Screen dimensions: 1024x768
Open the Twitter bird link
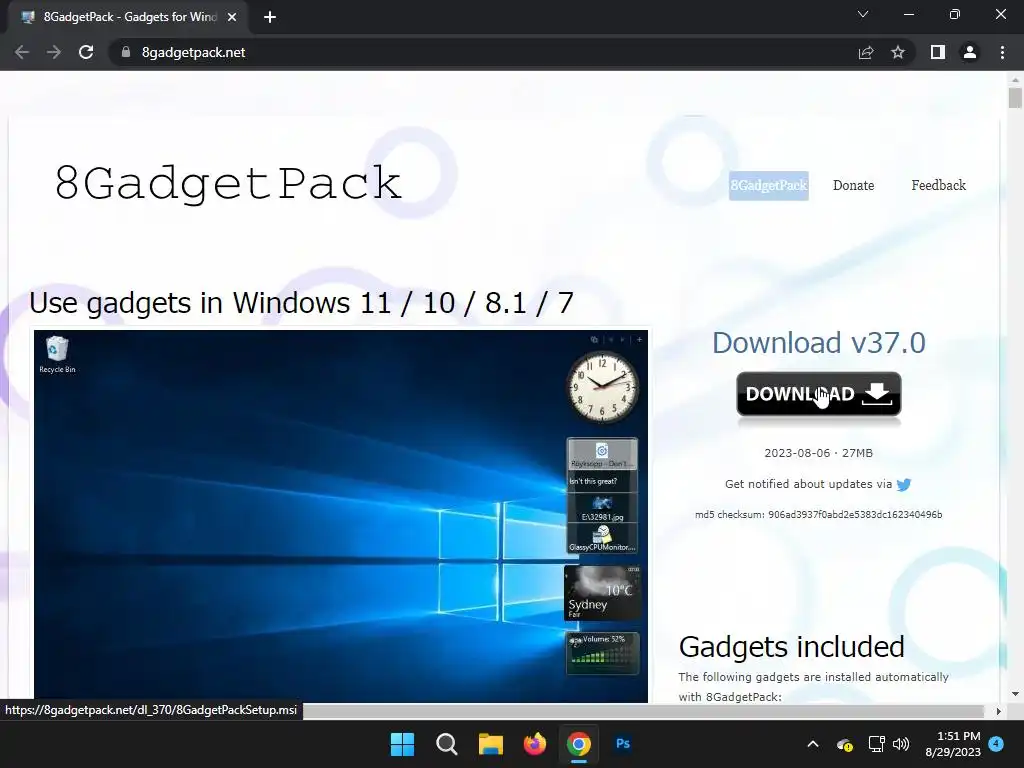[904, 485]
